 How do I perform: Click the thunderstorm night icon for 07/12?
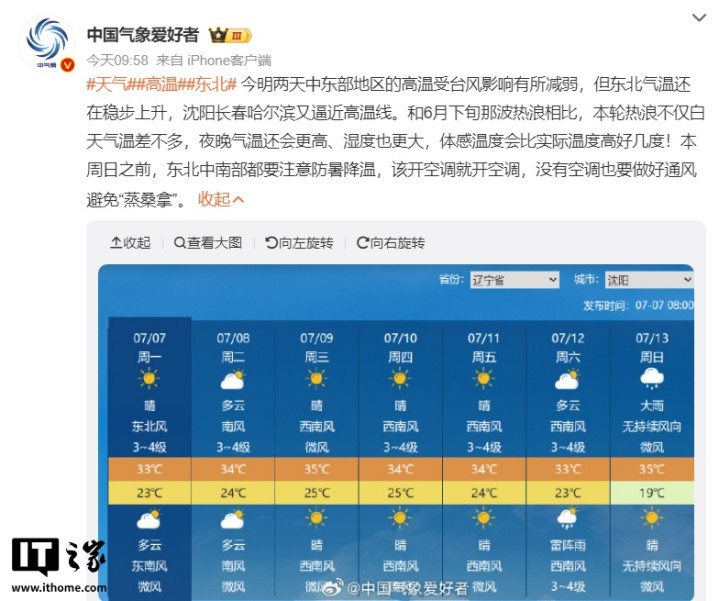tap(568, 519)
